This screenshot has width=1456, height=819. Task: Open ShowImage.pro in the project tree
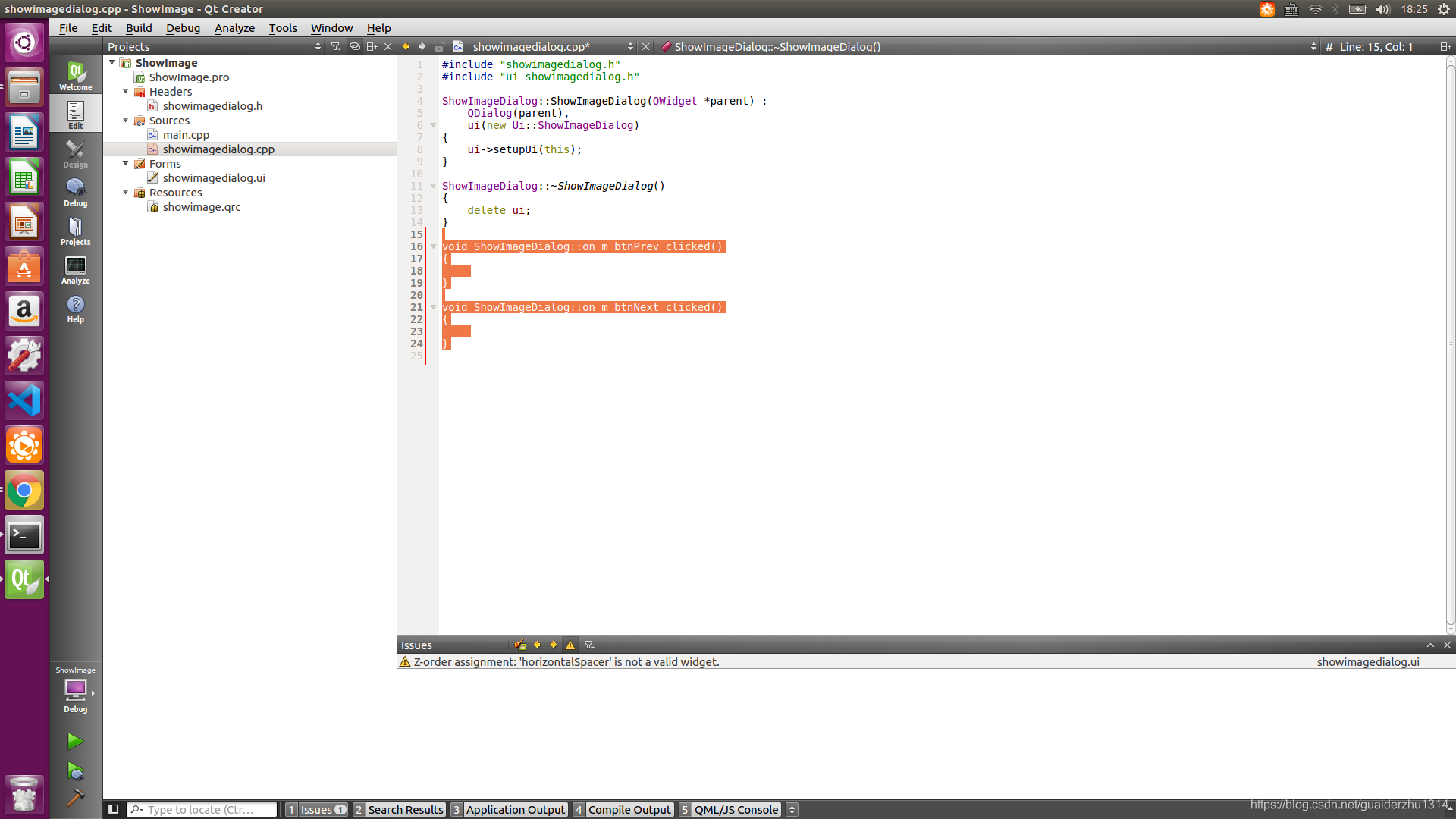click(x=189, y=77)
